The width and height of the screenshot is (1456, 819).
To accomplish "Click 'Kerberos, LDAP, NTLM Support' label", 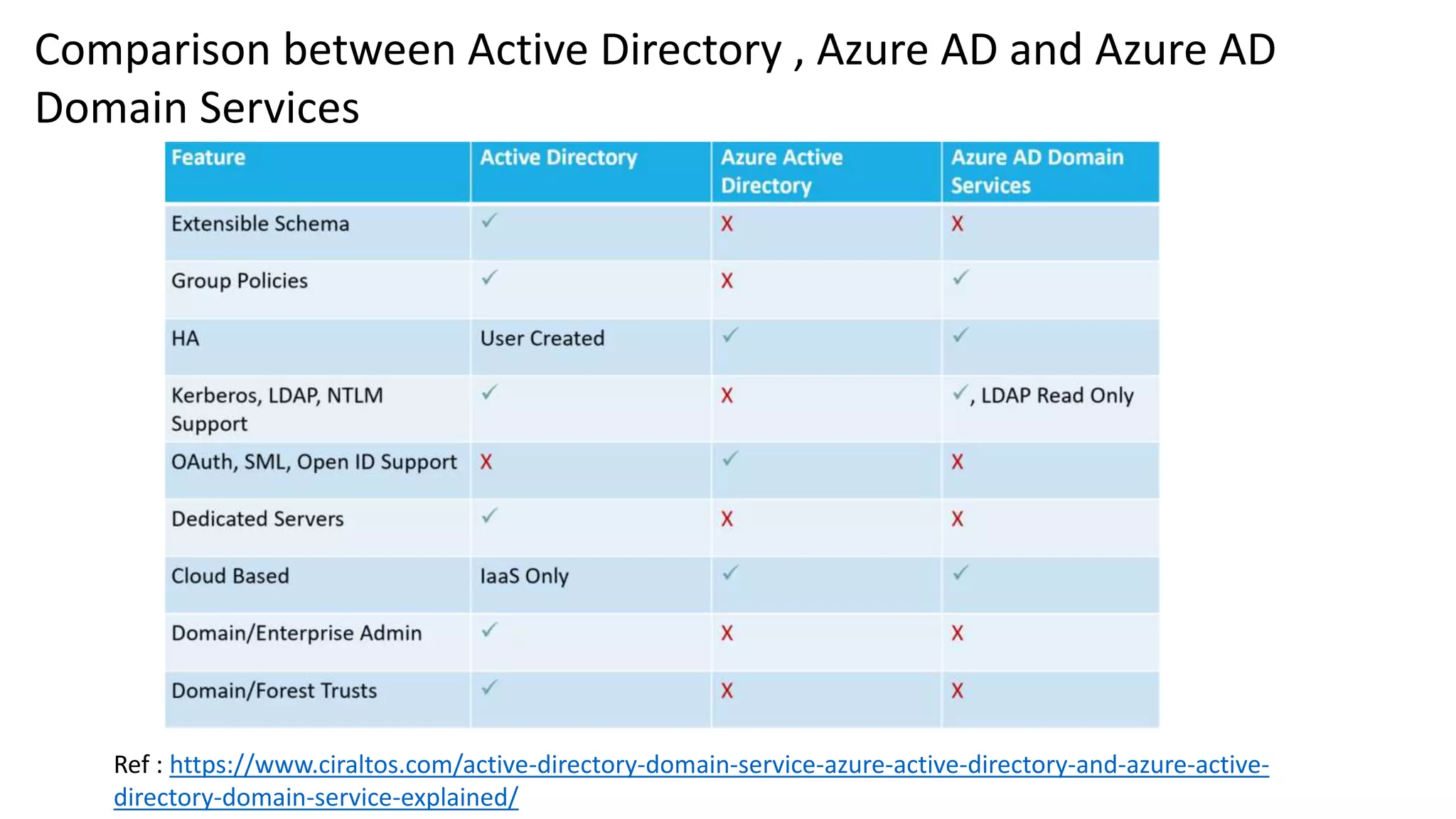I will 277,409.
